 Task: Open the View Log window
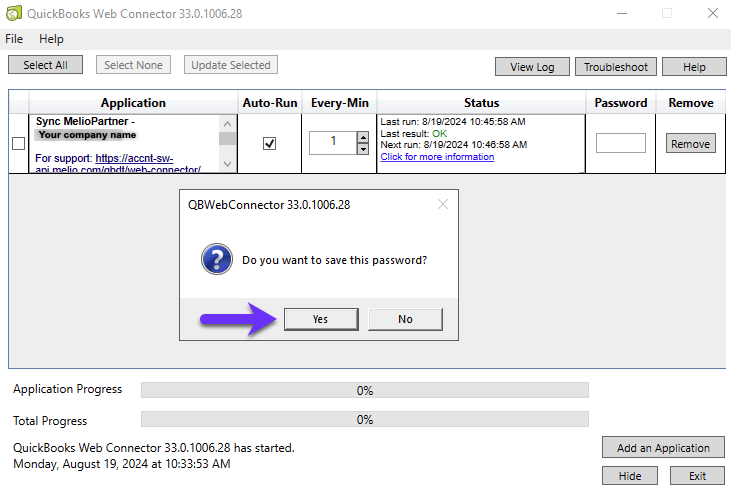coord(532,67)
